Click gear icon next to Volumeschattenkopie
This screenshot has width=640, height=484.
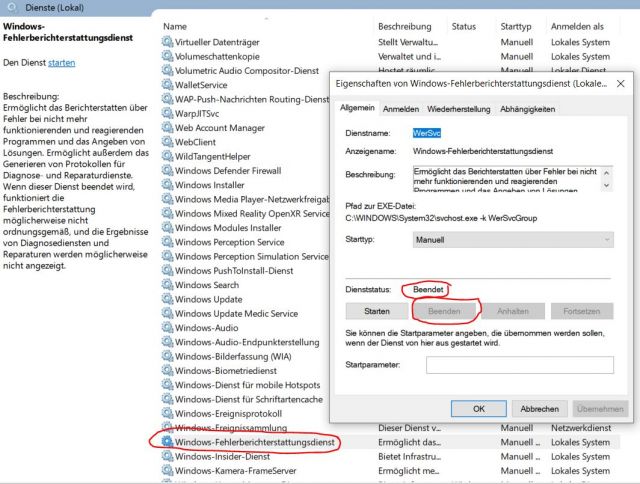tap(167, 56)
